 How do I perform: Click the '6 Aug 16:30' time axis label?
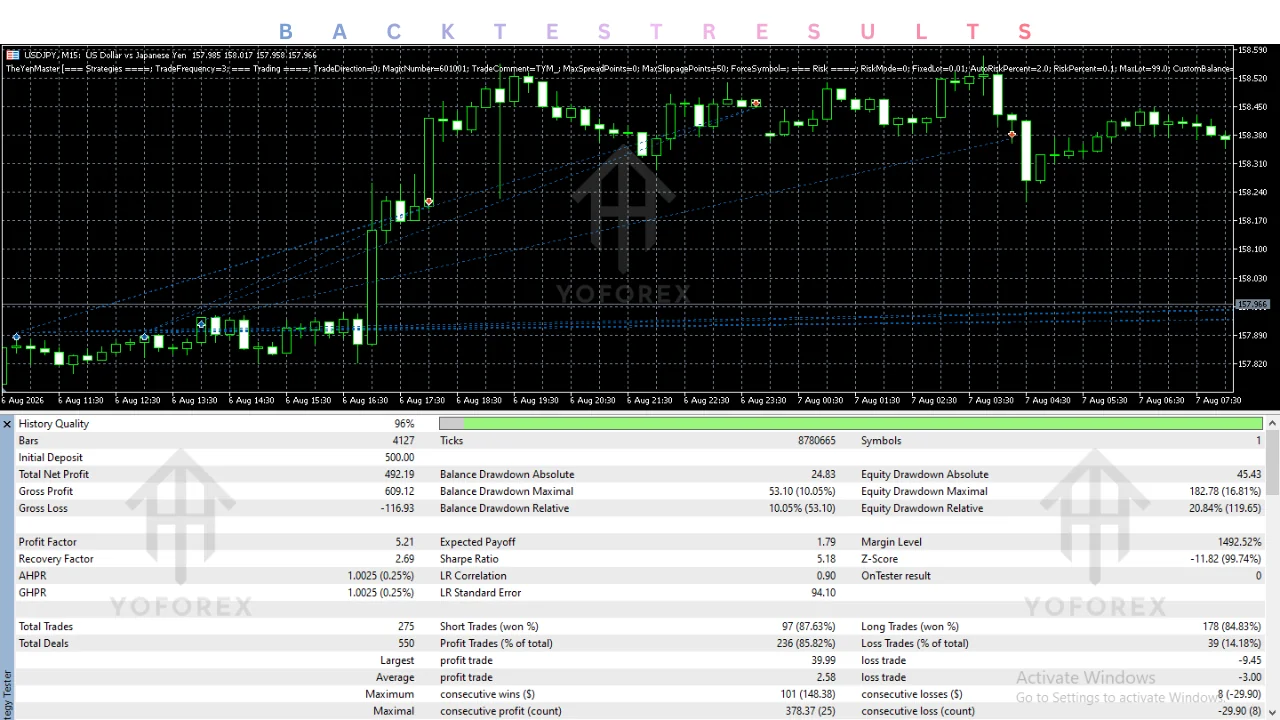point(365,401)
